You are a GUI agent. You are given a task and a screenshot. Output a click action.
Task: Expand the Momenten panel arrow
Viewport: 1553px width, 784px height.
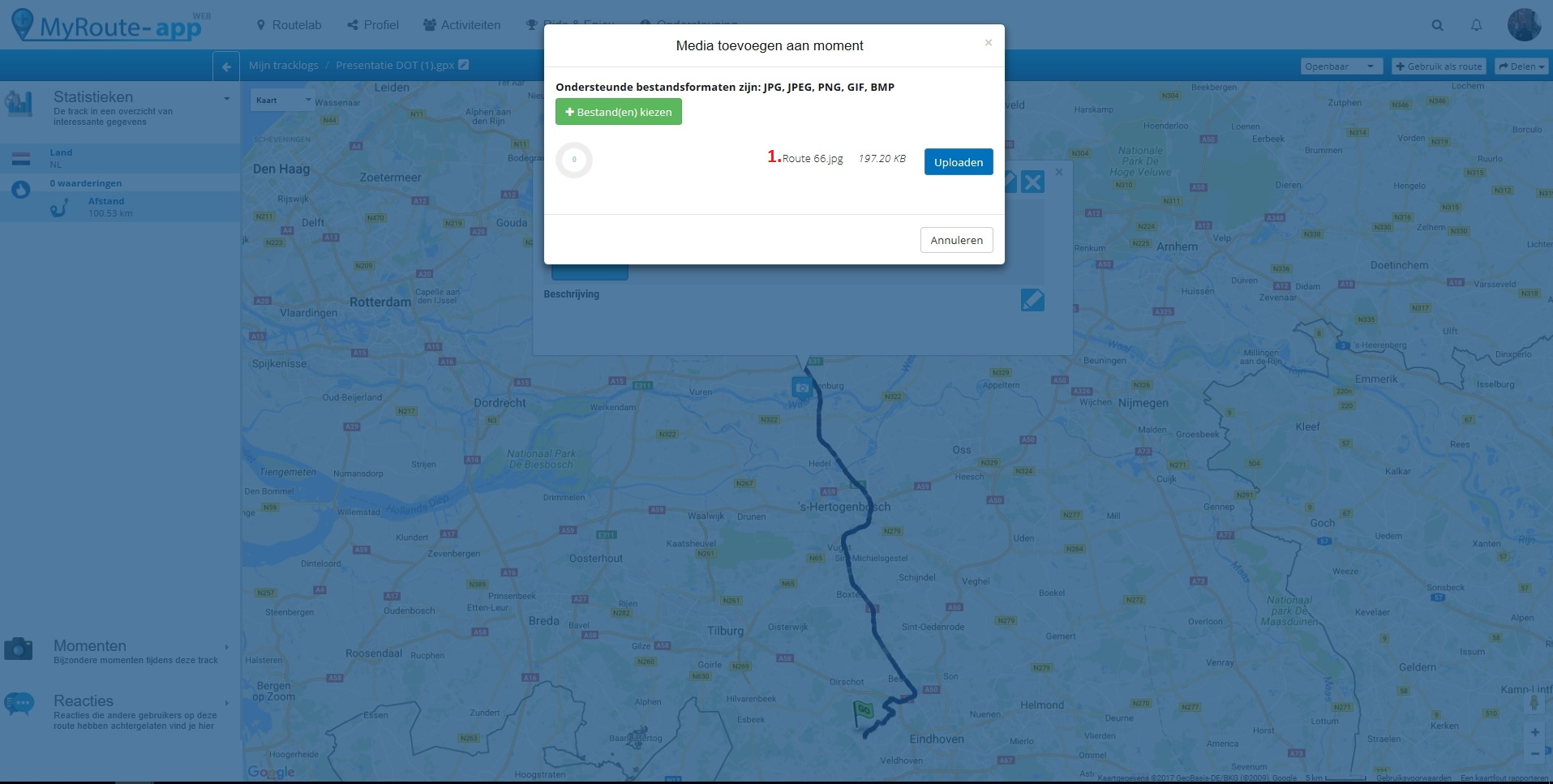226,647
